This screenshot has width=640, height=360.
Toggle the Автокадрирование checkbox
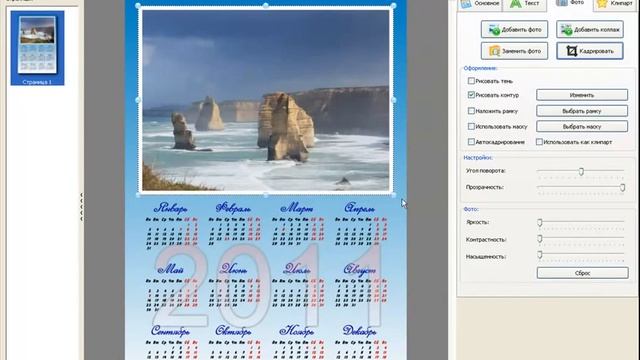(471, 142)
